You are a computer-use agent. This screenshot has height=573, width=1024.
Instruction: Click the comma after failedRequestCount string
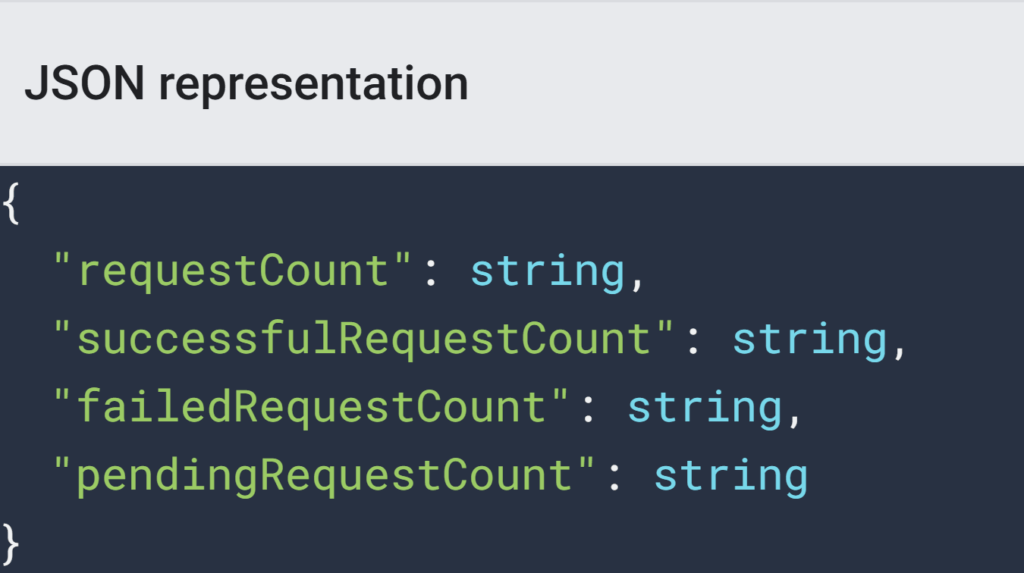[x=795, y=419]
